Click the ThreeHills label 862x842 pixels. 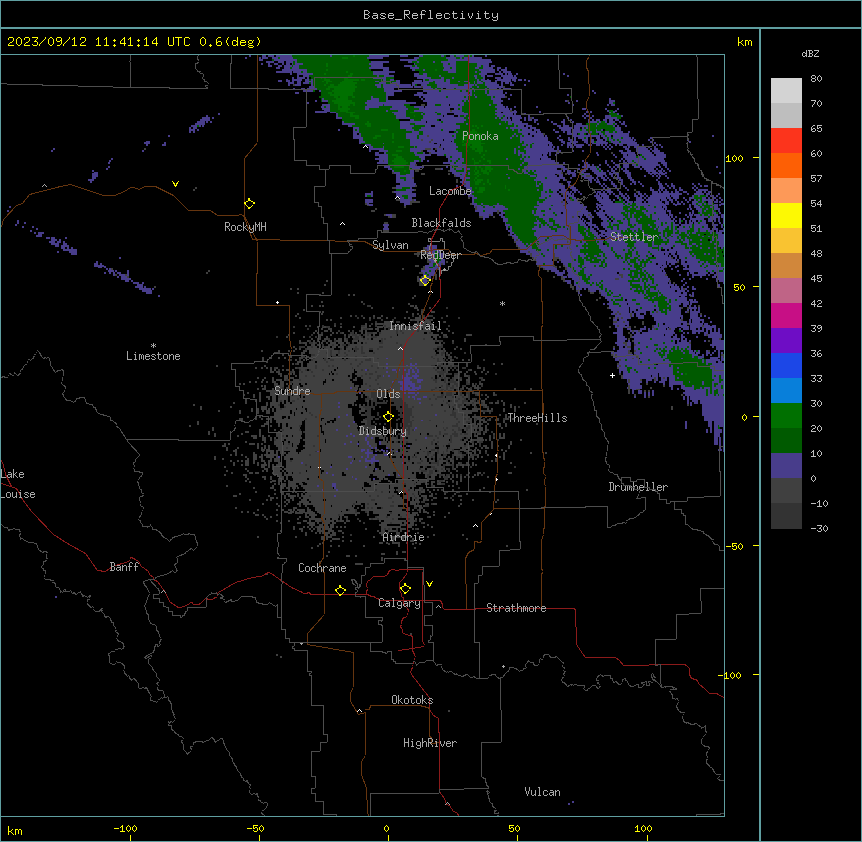tap(537, 418)
